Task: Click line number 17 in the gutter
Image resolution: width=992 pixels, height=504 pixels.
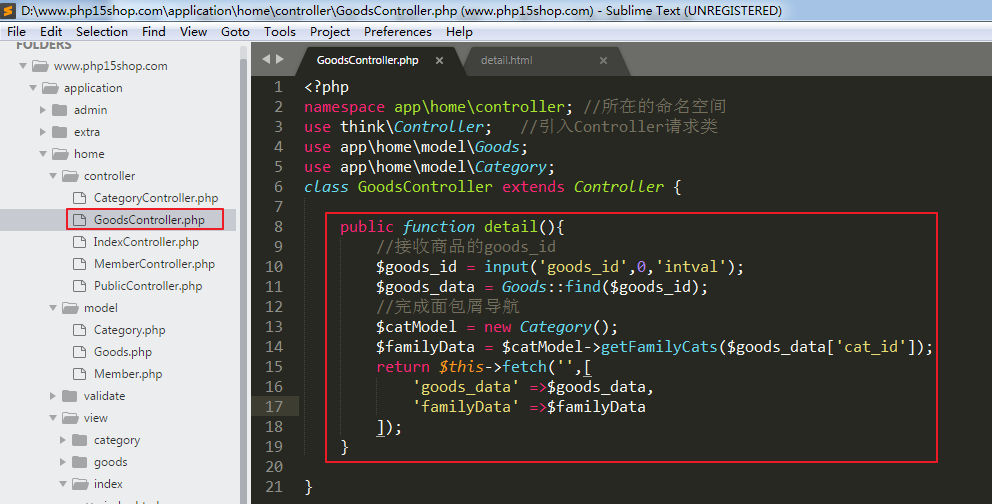Action: (274, 407)
